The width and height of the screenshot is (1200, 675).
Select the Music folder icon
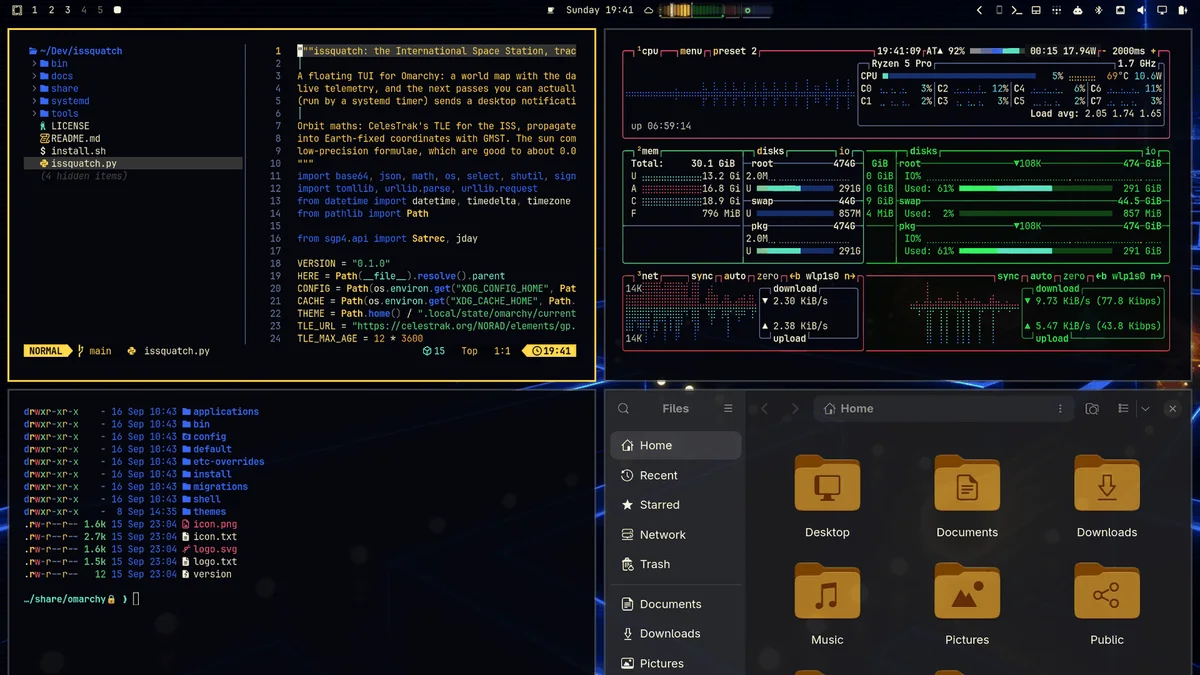(827, 591)
